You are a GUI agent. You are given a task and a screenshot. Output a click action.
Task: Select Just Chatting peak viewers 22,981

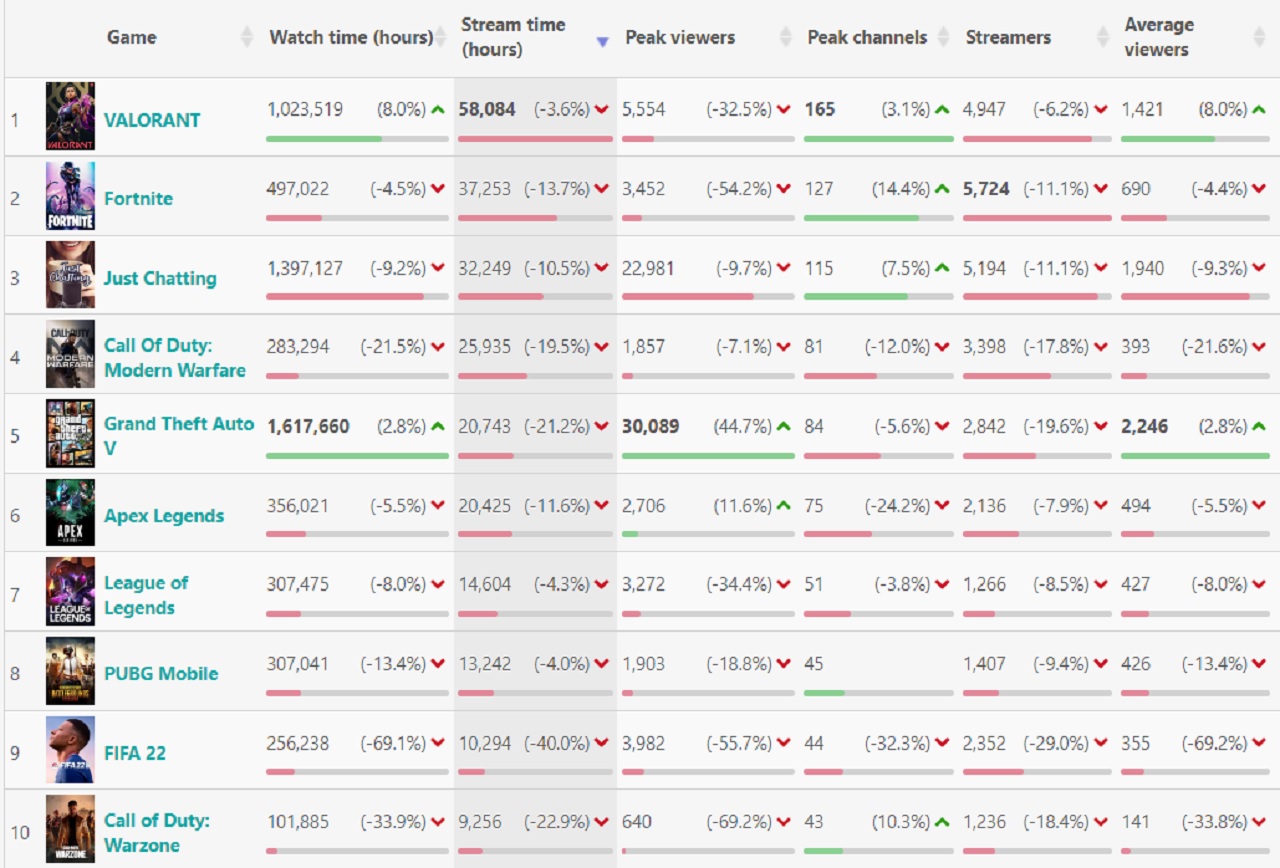click(x=648, y=268)
